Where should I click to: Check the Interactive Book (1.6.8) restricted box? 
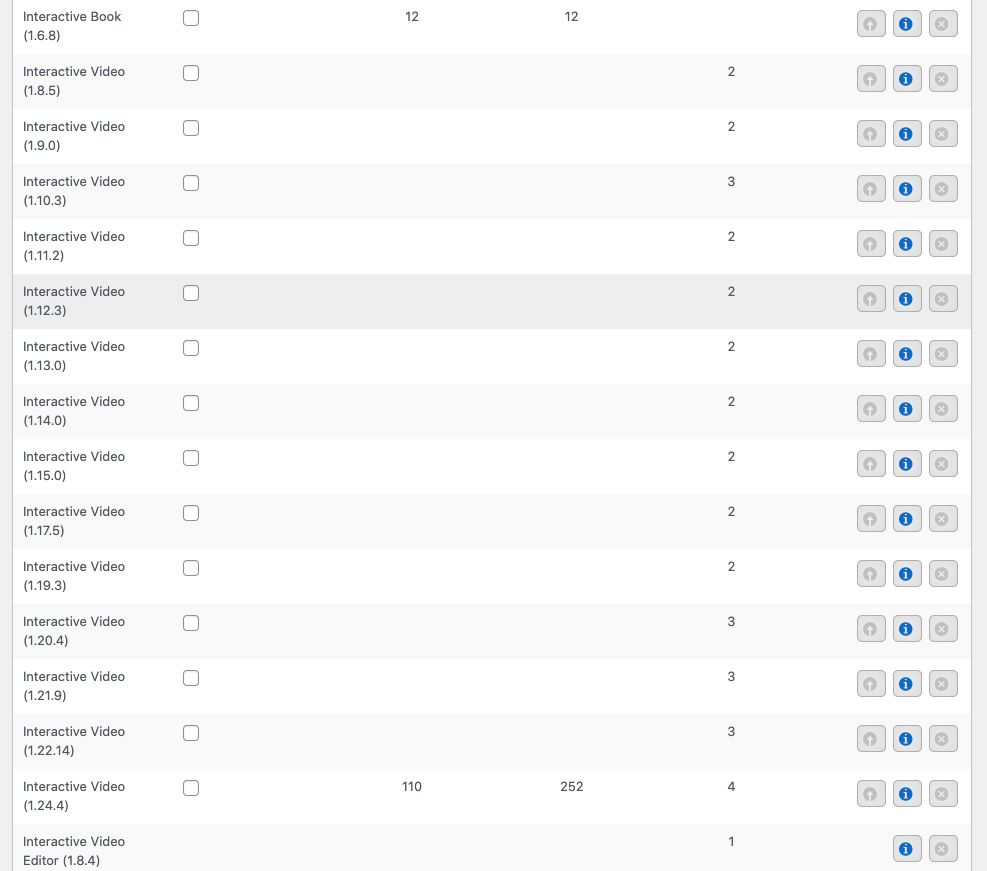(x=191, y=18)
